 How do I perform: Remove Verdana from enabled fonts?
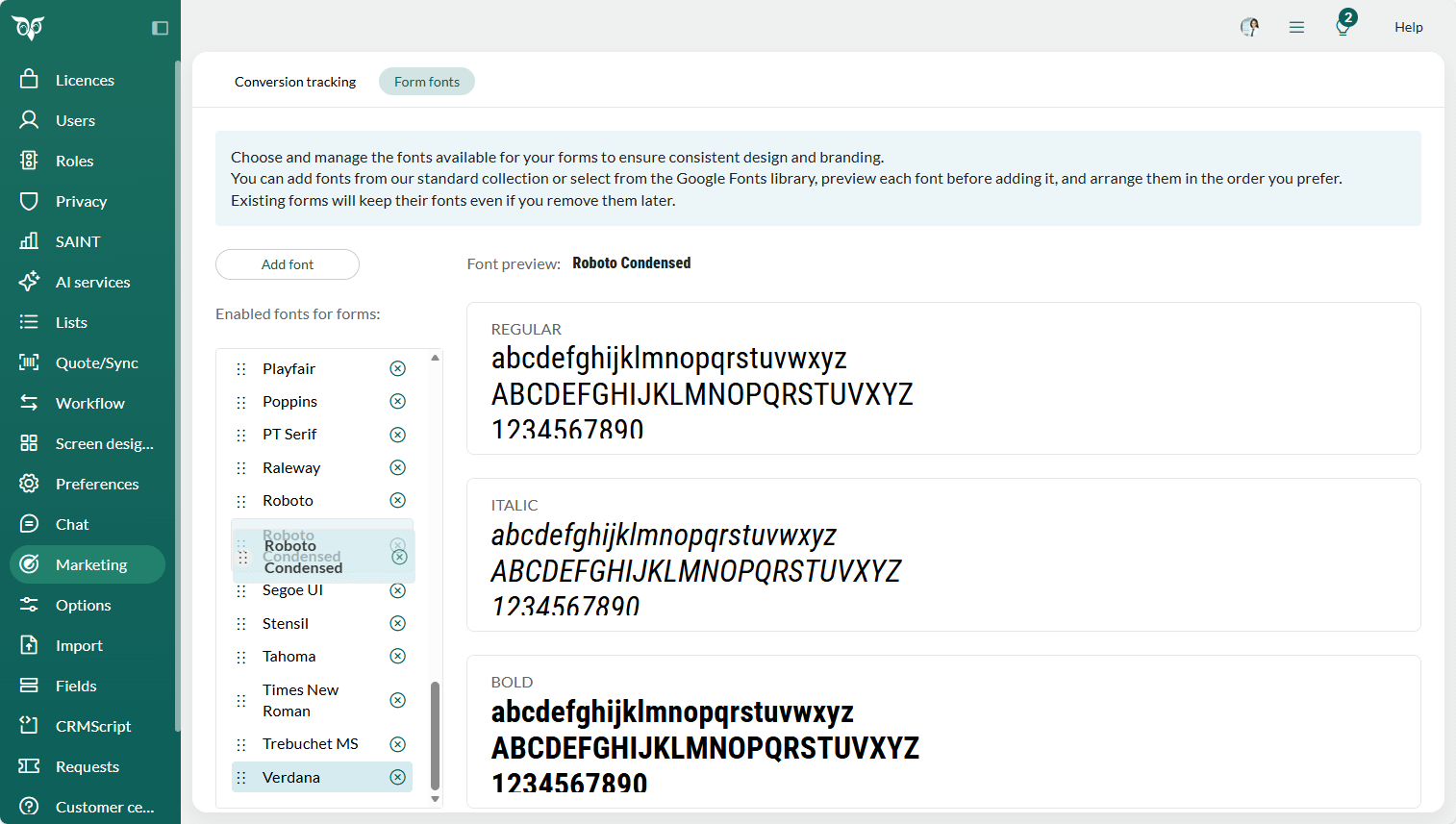tap(397, 777)
